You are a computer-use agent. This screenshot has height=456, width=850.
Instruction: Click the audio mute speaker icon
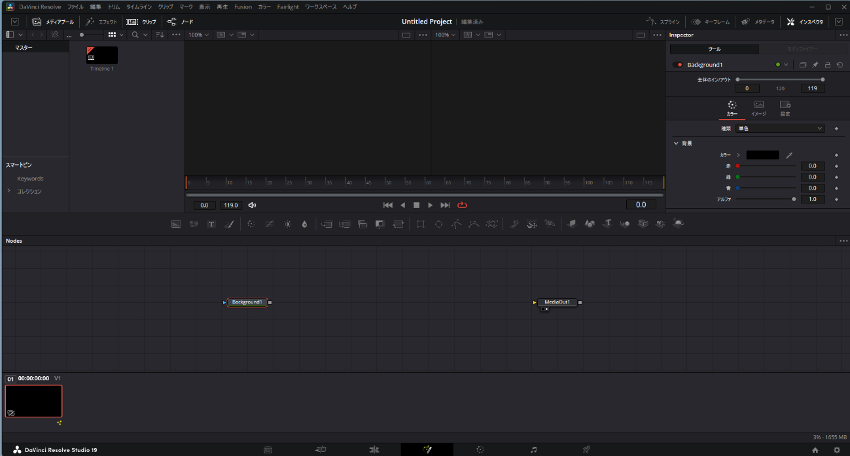(x=252, y=205)
